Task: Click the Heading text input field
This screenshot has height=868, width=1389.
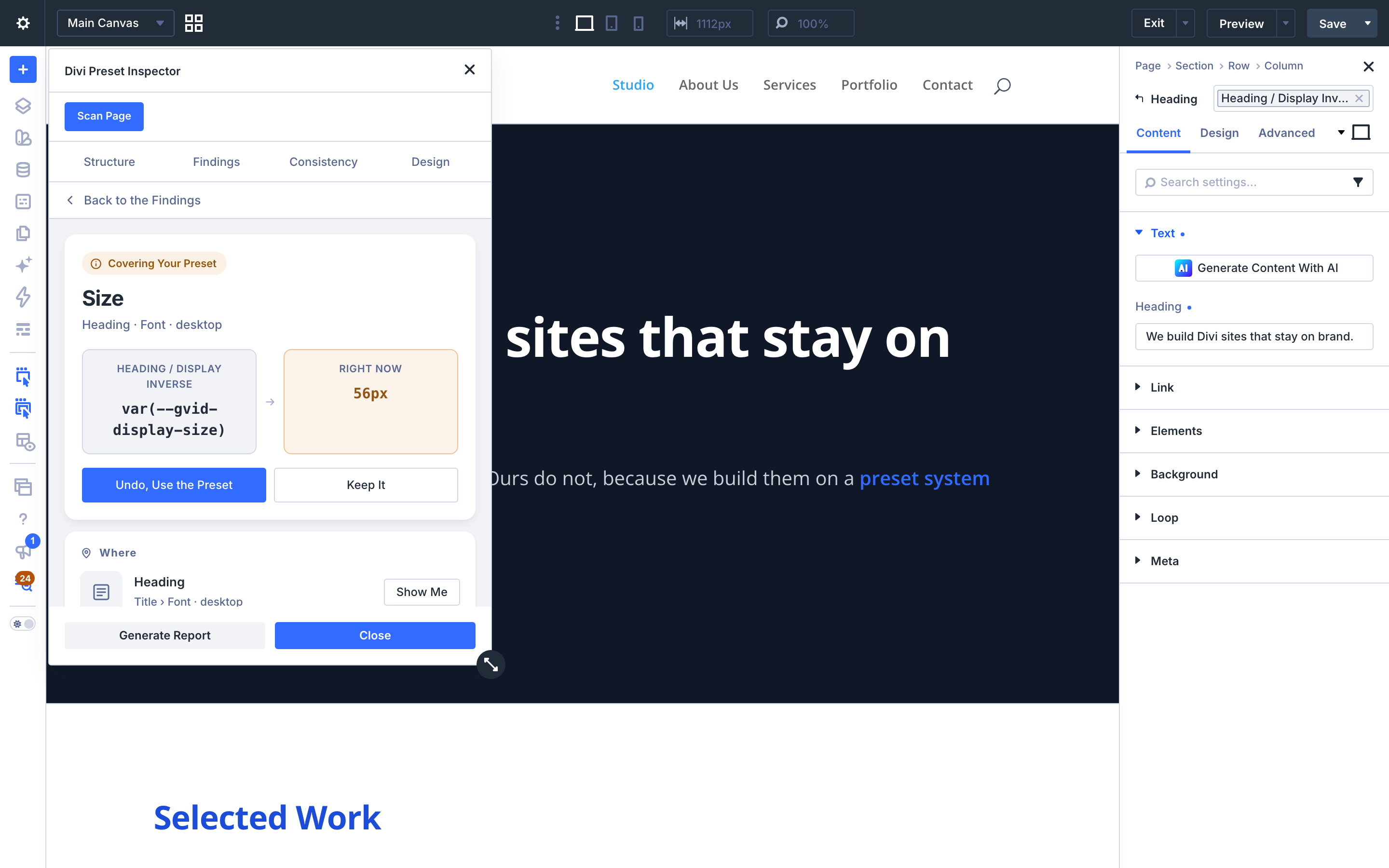Action: 1254,337
